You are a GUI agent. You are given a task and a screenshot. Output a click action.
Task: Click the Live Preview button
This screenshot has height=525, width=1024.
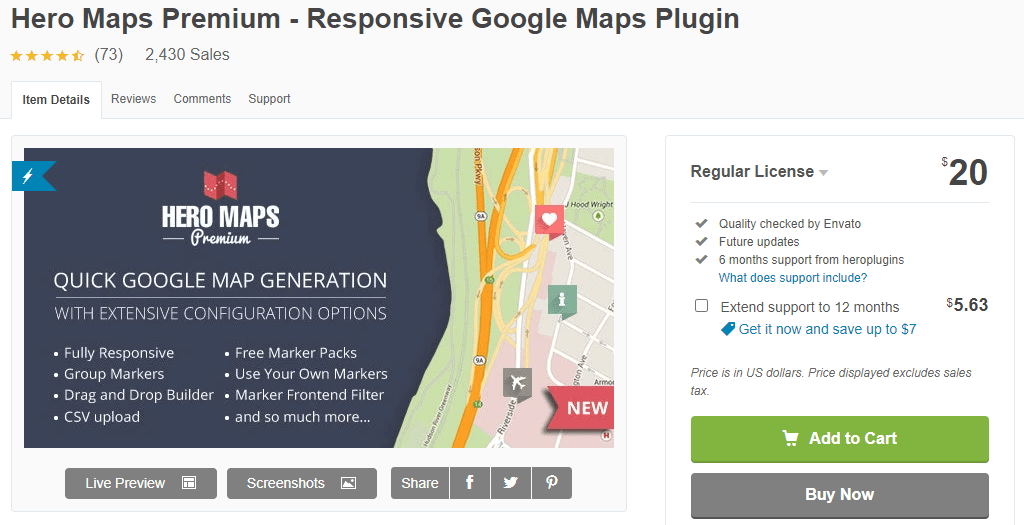pos(140,483)
